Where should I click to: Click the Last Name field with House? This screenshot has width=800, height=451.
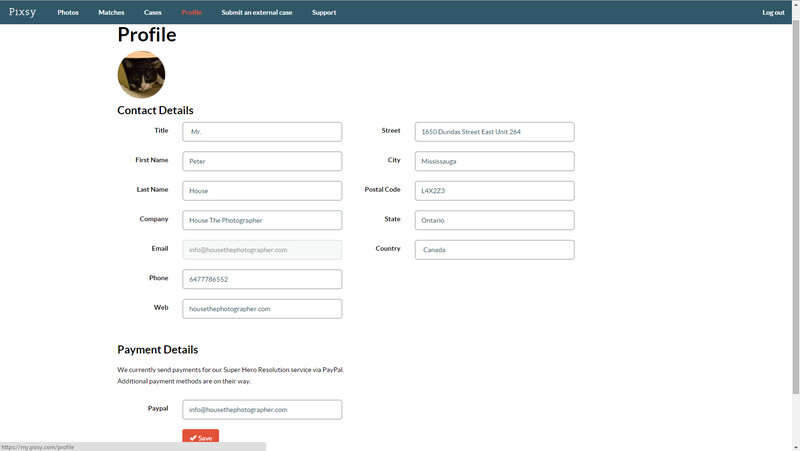[x=262, y=191]
